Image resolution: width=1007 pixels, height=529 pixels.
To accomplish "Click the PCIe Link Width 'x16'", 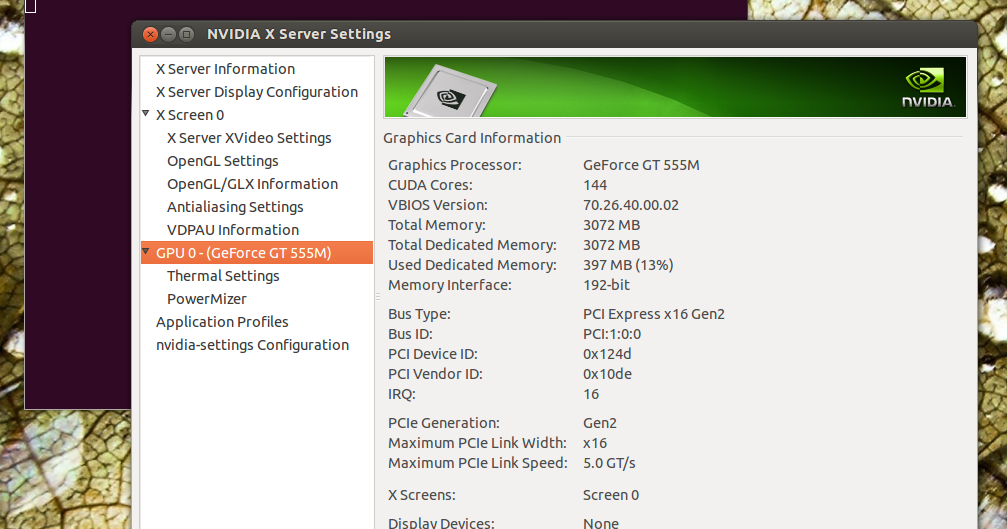I will [x=595, y=443].
